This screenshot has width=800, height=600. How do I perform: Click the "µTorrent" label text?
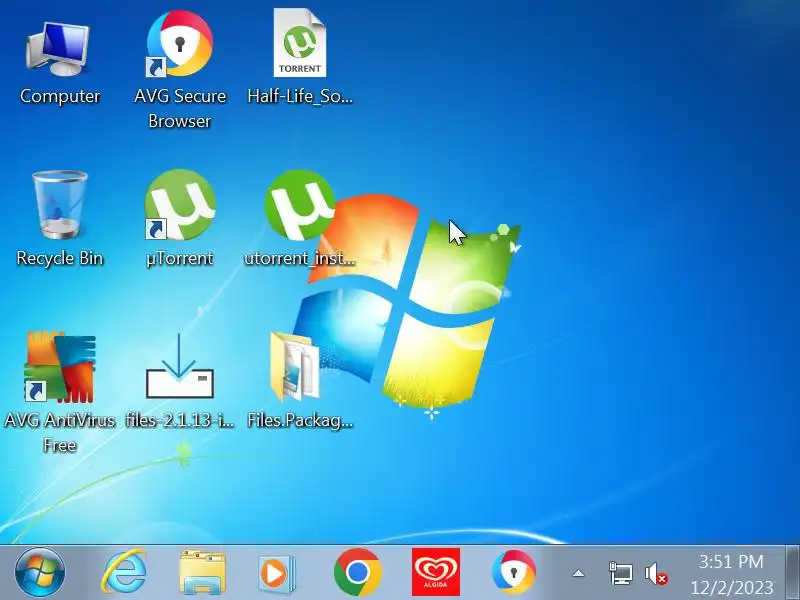[x=179, y=258]
